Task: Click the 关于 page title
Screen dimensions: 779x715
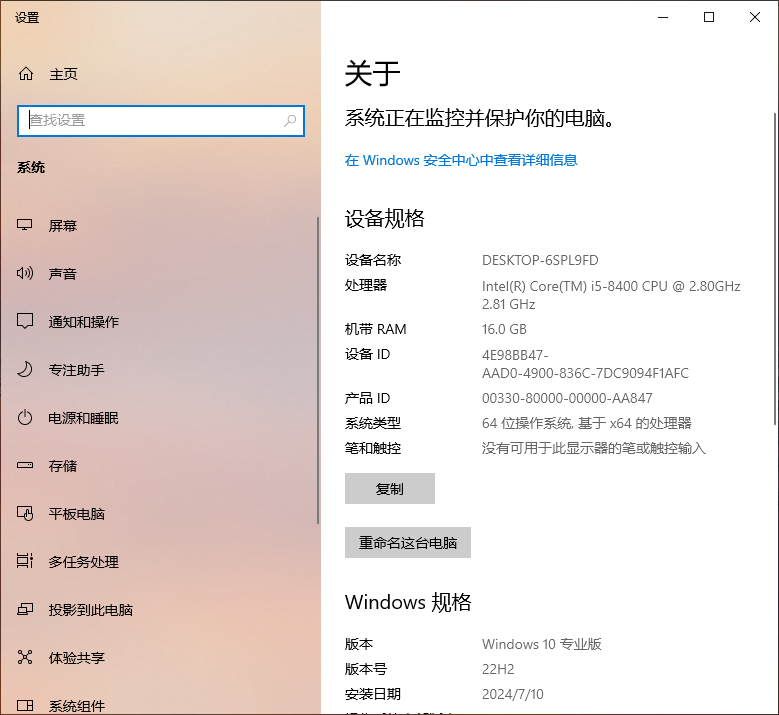Action: coord(373,74)
